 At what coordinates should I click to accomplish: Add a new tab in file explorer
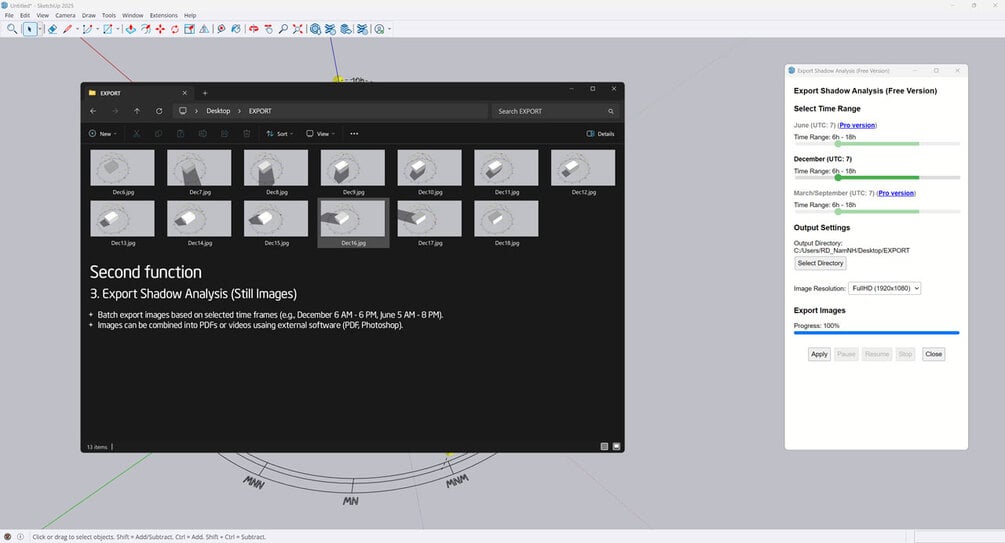click(205, 93)
